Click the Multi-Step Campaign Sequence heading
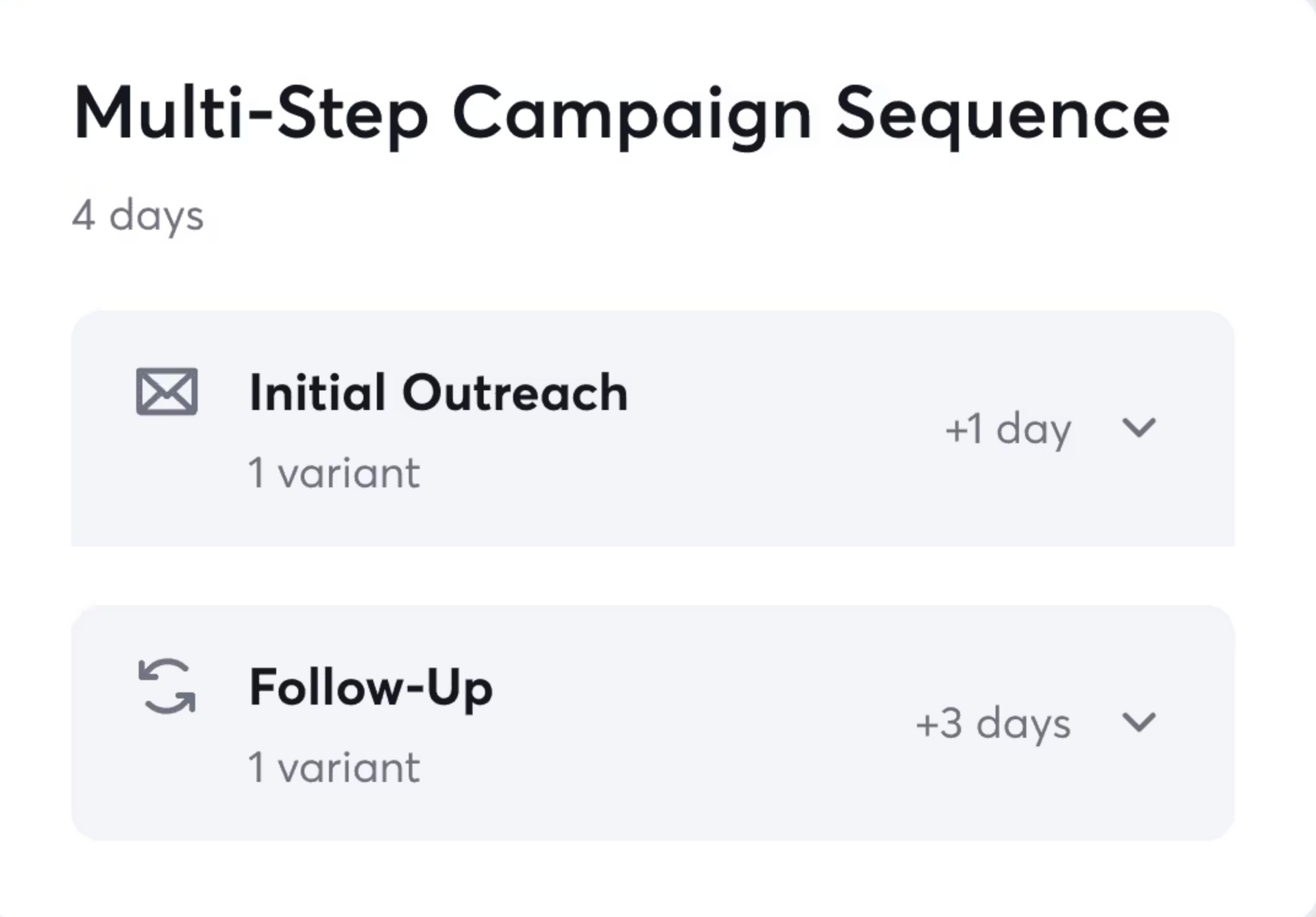This screenshot has height=917, width=1316. point(622,114)
